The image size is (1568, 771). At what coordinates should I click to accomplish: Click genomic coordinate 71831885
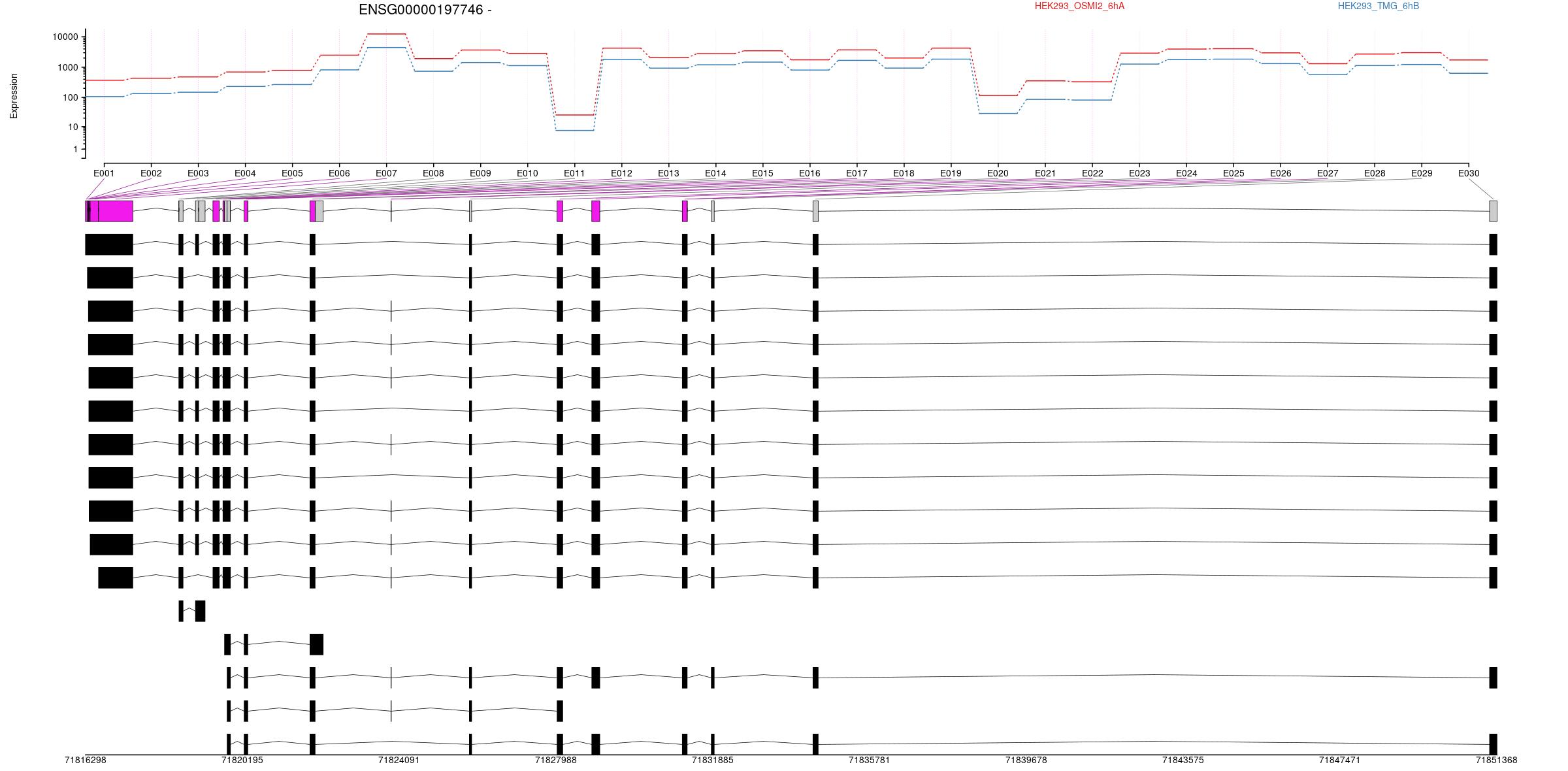coord(712,760)
